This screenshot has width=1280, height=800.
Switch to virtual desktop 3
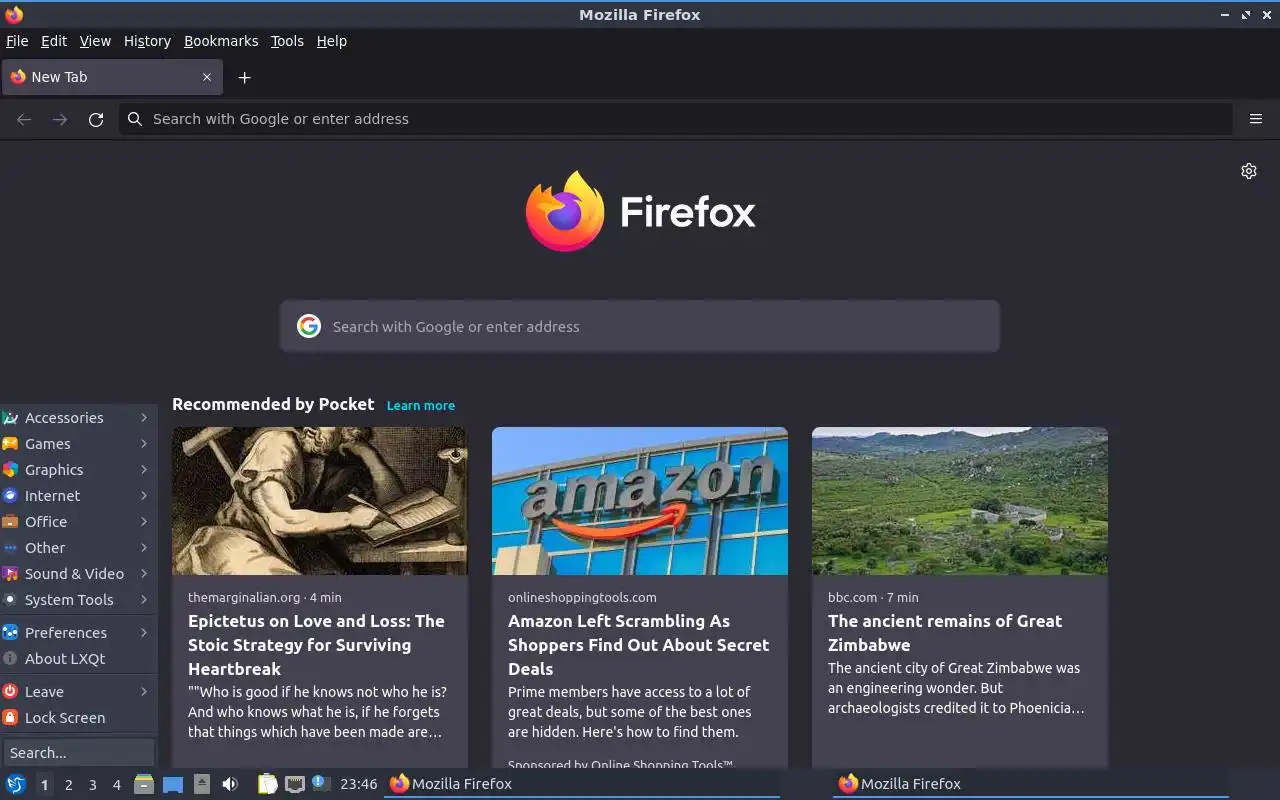click(93, 785)
